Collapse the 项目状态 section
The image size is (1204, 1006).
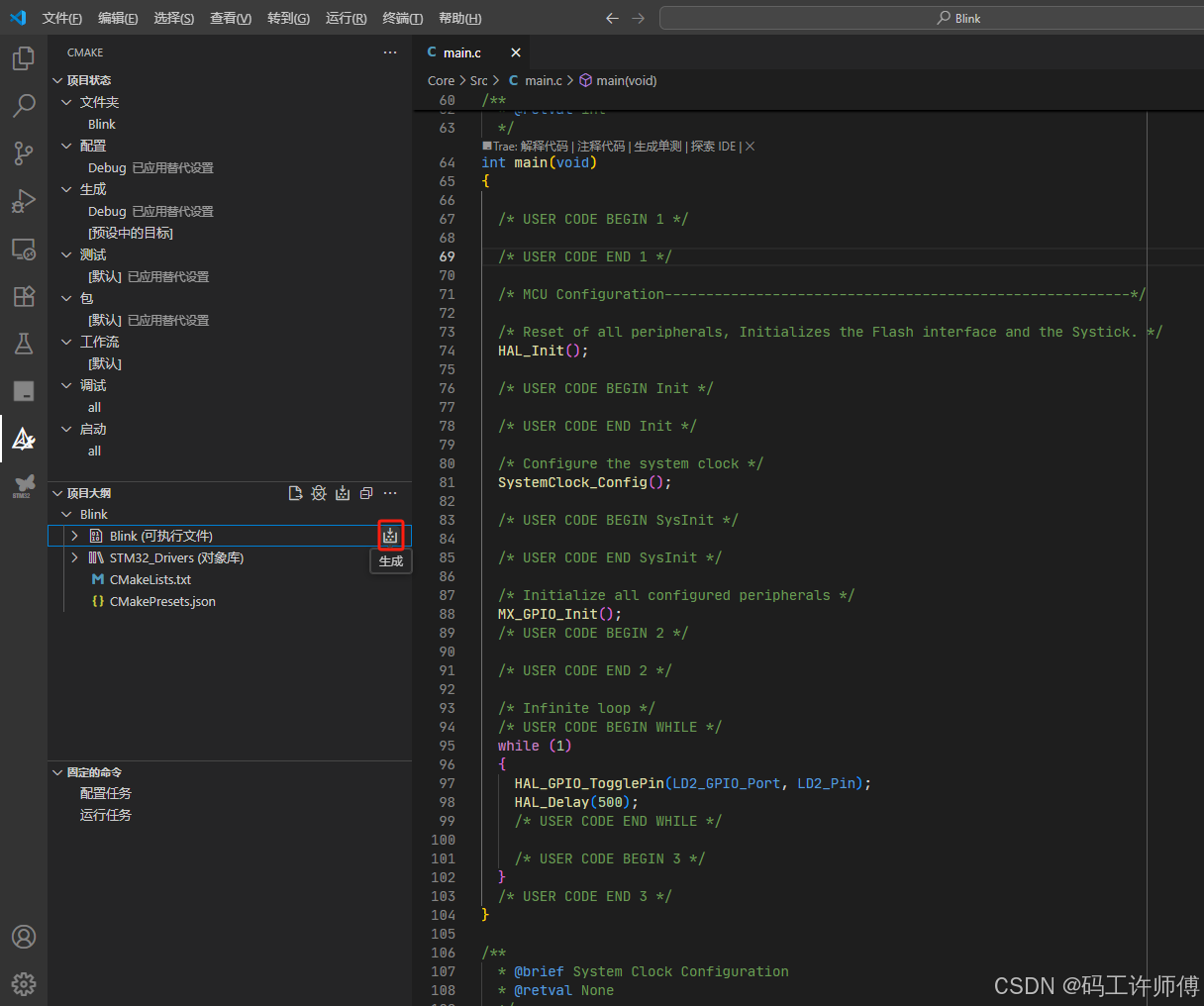(x=57, y=80)
